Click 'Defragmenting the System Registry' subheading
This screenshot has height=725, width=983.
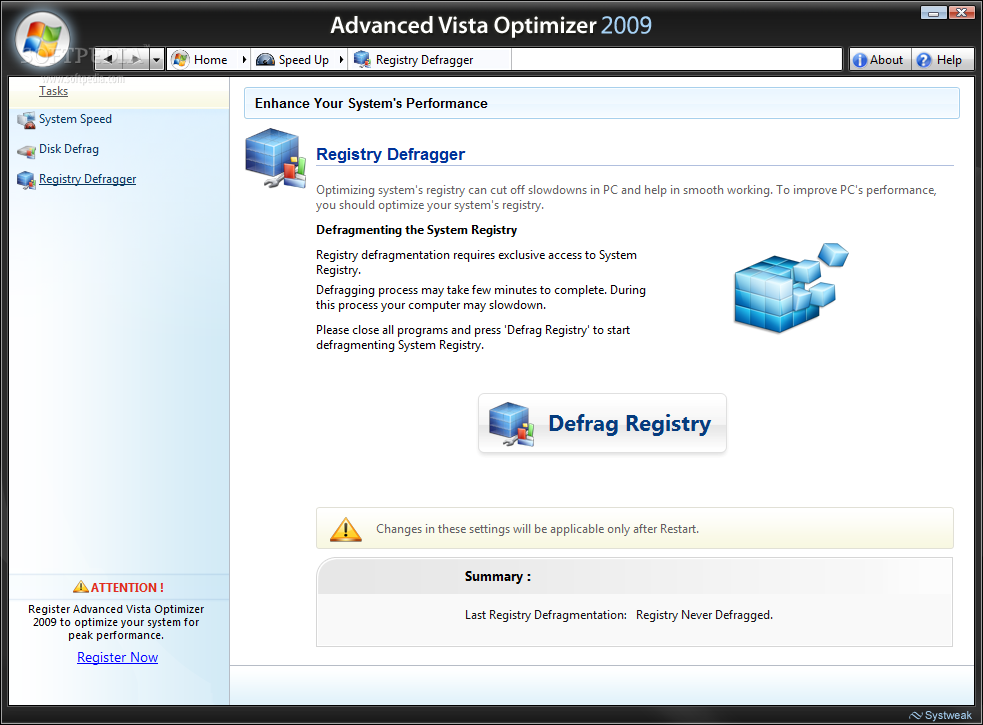coord(416,230)
